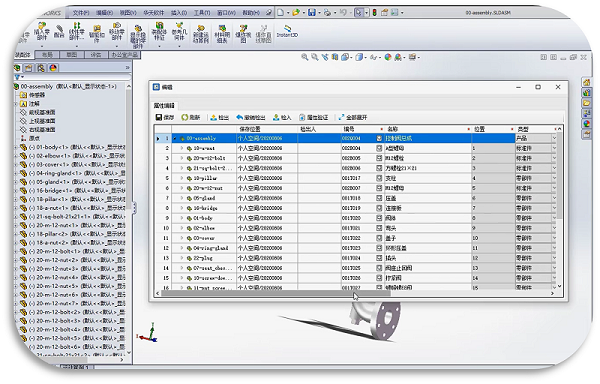The width and height of the screenshot is (600, 384).
Task: Click the 线性零部件阵列 toolbar icon
Action: (x=77, y=32)
